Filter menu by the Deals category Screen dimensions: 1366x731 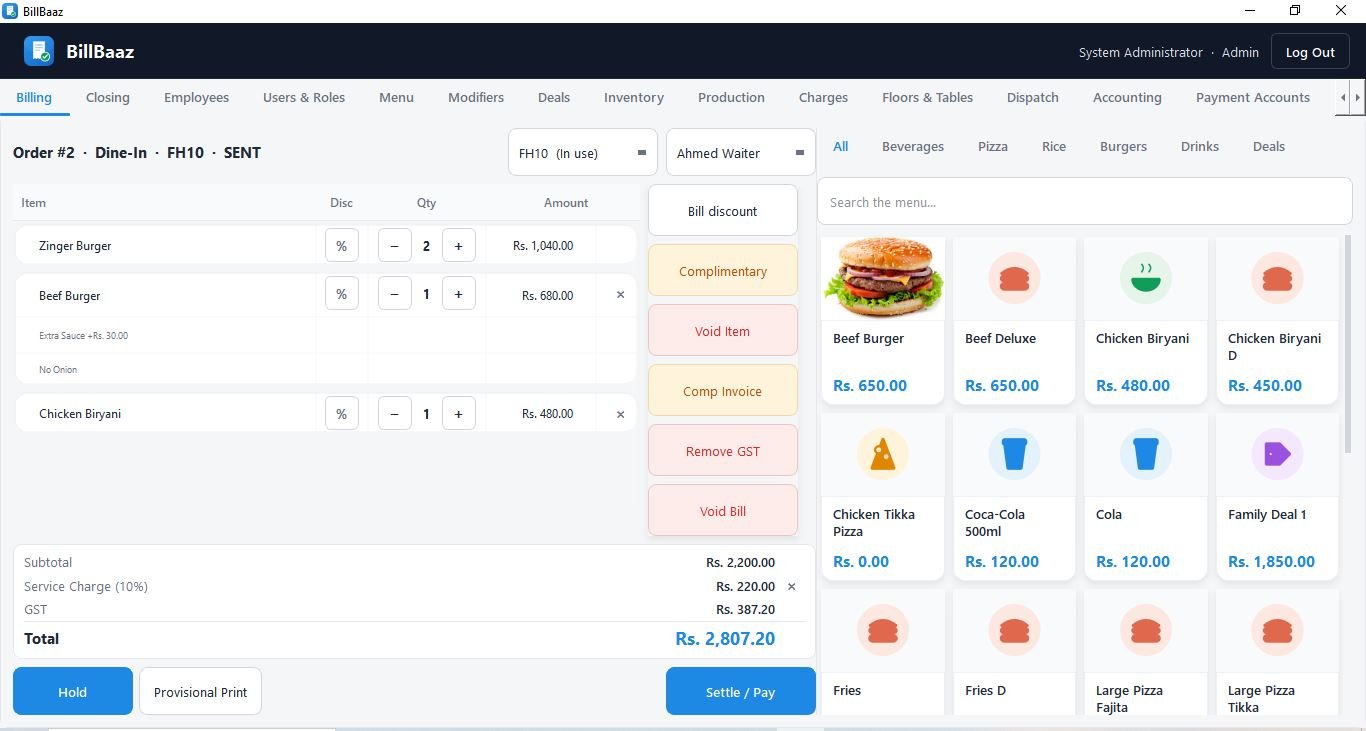[1269, 146]
